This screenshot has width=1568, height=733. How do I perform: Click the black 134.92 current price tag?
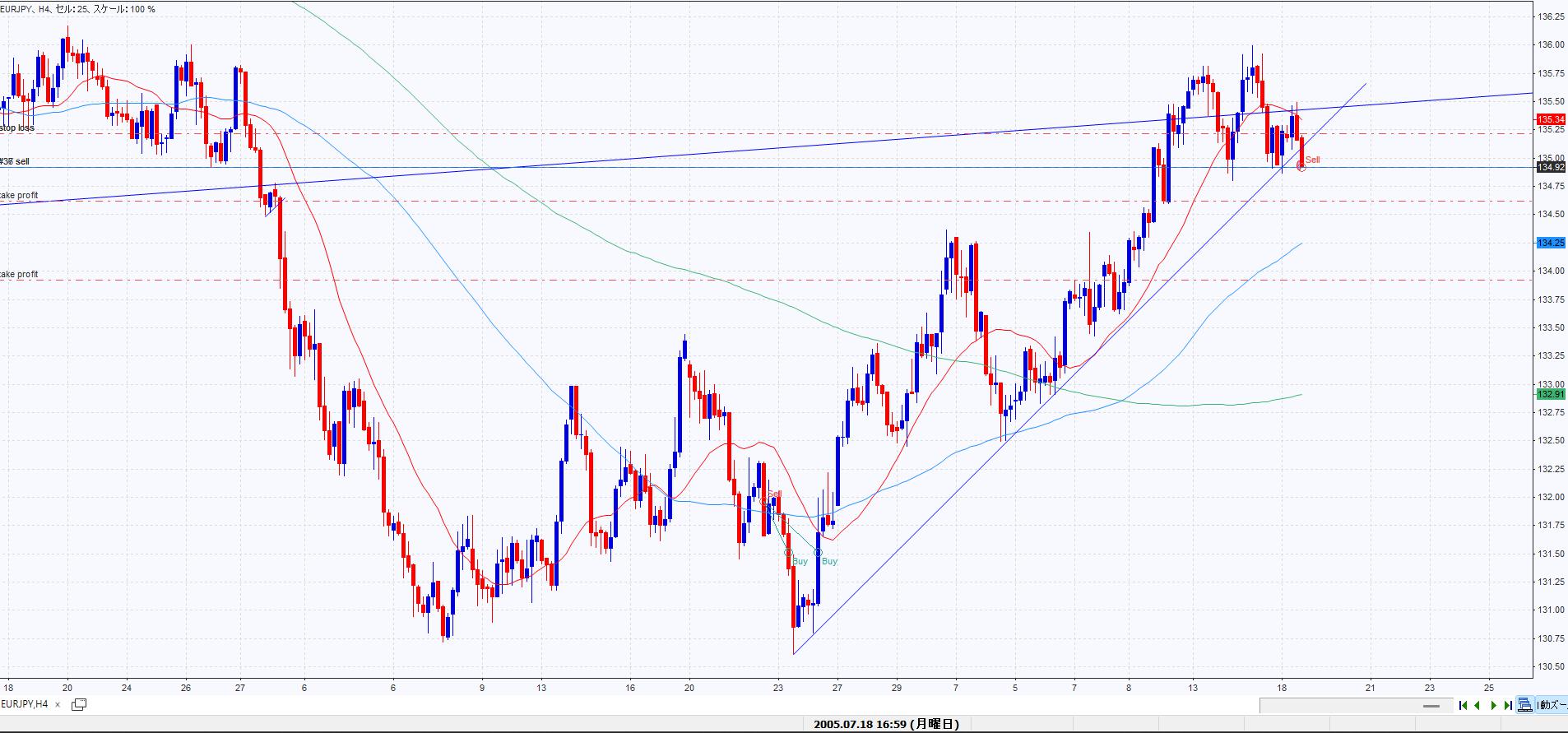[1550, 167]
